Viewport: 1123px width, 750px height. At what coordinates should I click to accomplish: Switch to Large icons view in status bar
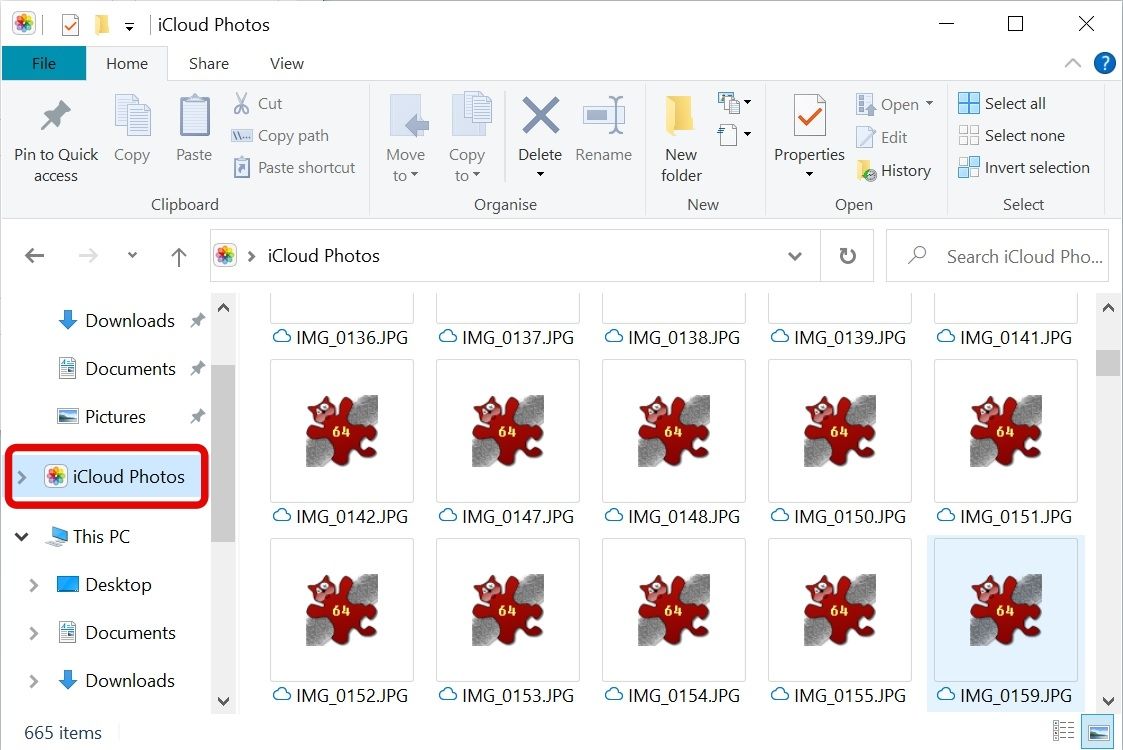(1099, 731)
